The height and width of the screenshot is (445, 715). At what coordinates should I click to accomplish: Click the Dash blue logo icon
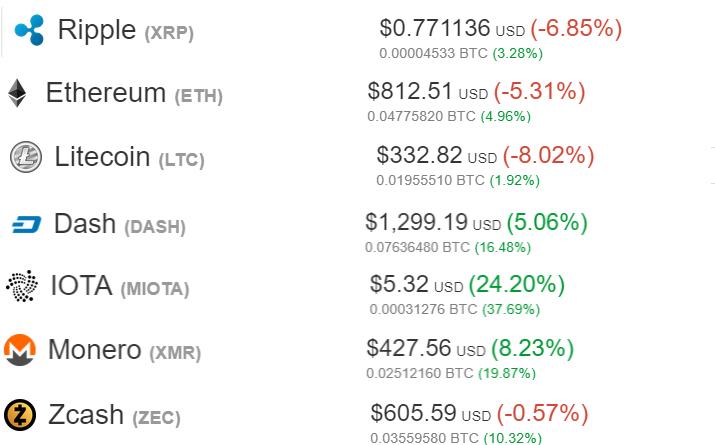[x=26, y=224]
